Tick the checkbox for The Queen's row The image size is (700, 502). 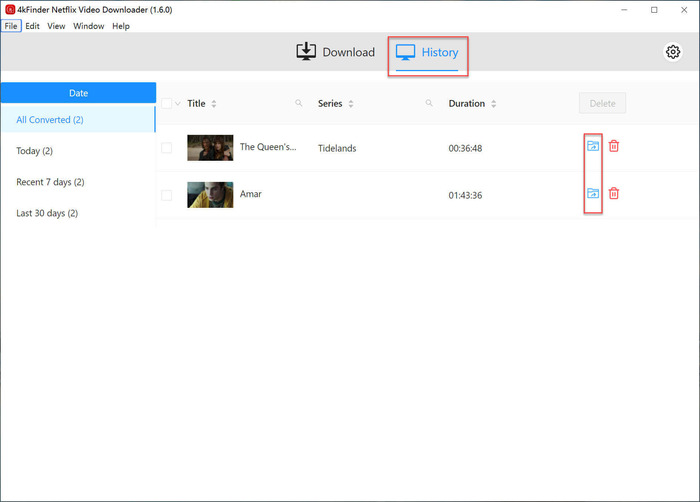tap(167, 148)
